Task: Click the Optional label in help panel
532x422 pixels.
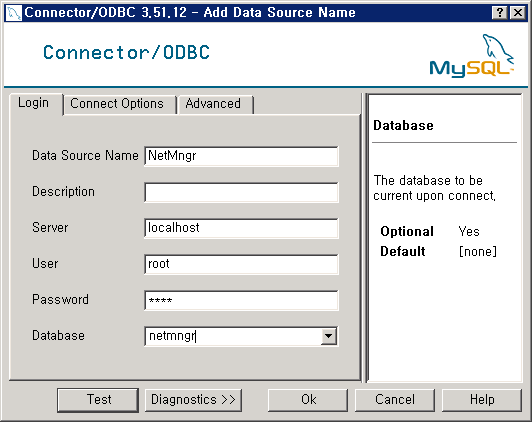Action: coord(407,232)
